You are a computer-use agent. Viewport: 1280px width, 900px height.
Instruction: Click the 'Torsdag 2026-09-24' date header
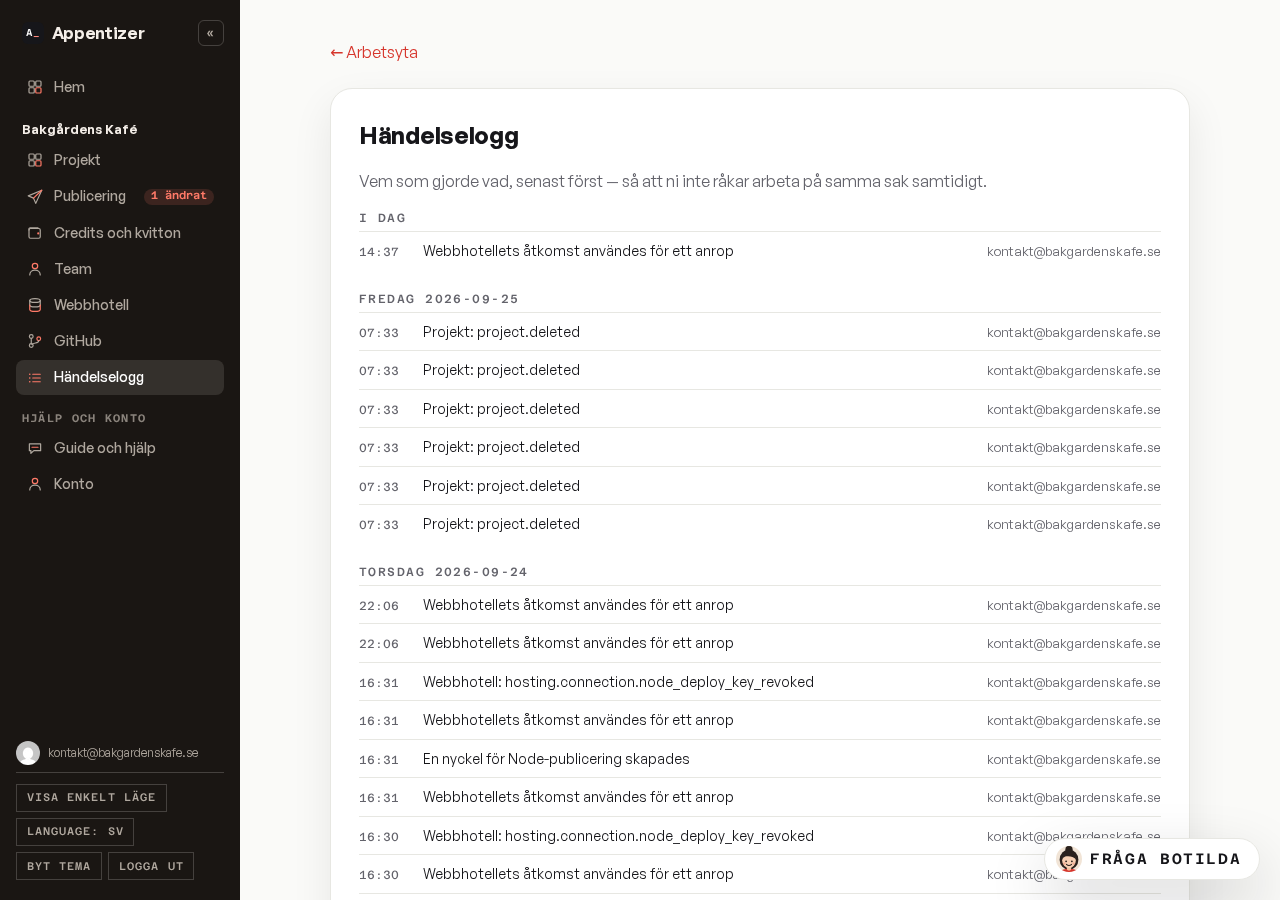pos(443,572)
